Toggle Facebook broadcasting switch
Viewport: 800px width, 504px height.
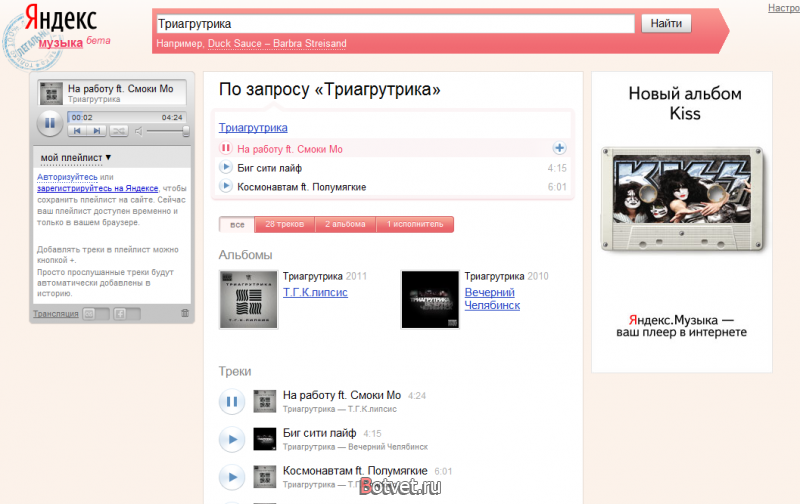click(x=127, y=314)
